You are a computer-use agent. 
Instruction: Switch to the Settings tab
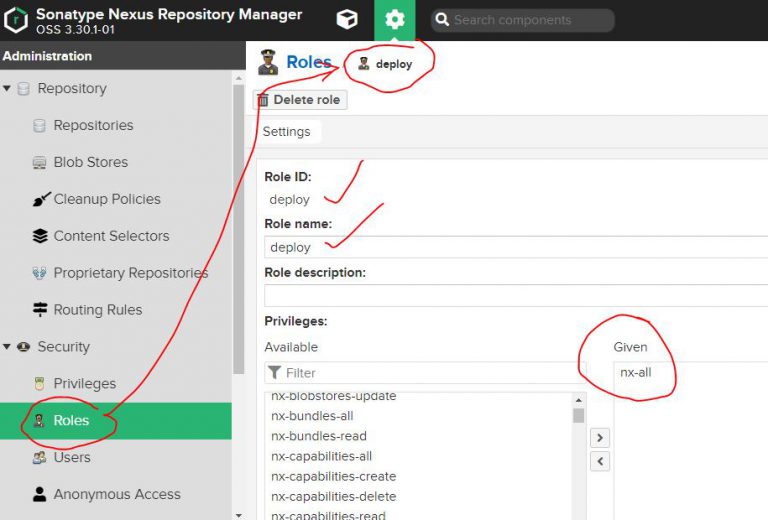[287, 132]
